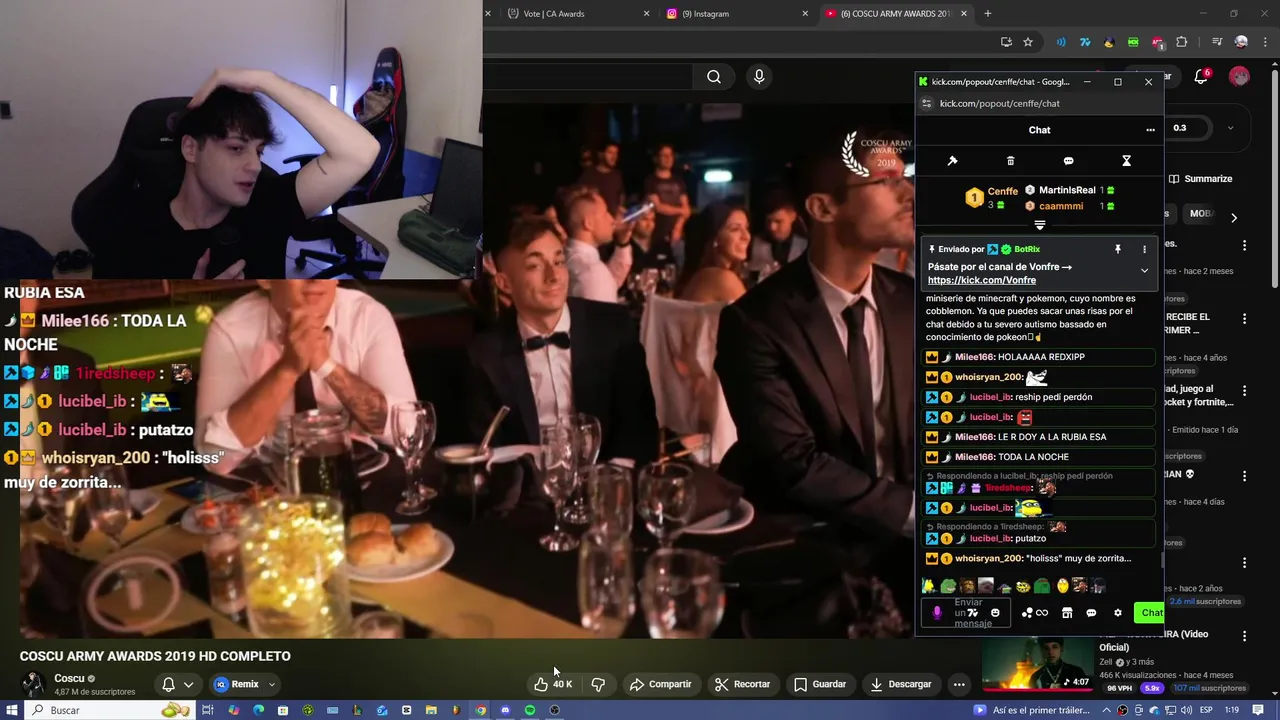Save video with Guardar button
The height and width of the screenshot is (720, 1280).
[820, 684]
